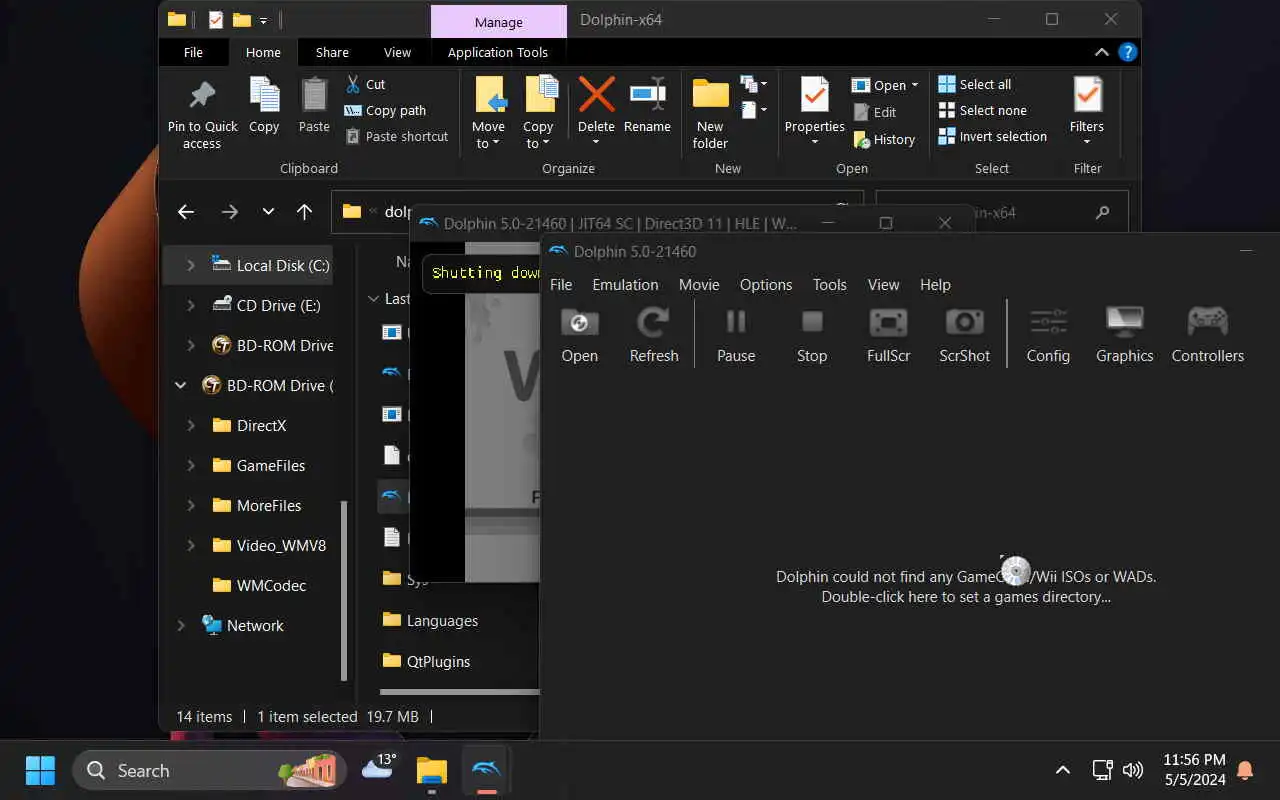Click Edit in Open group

[x=875, y=112]
